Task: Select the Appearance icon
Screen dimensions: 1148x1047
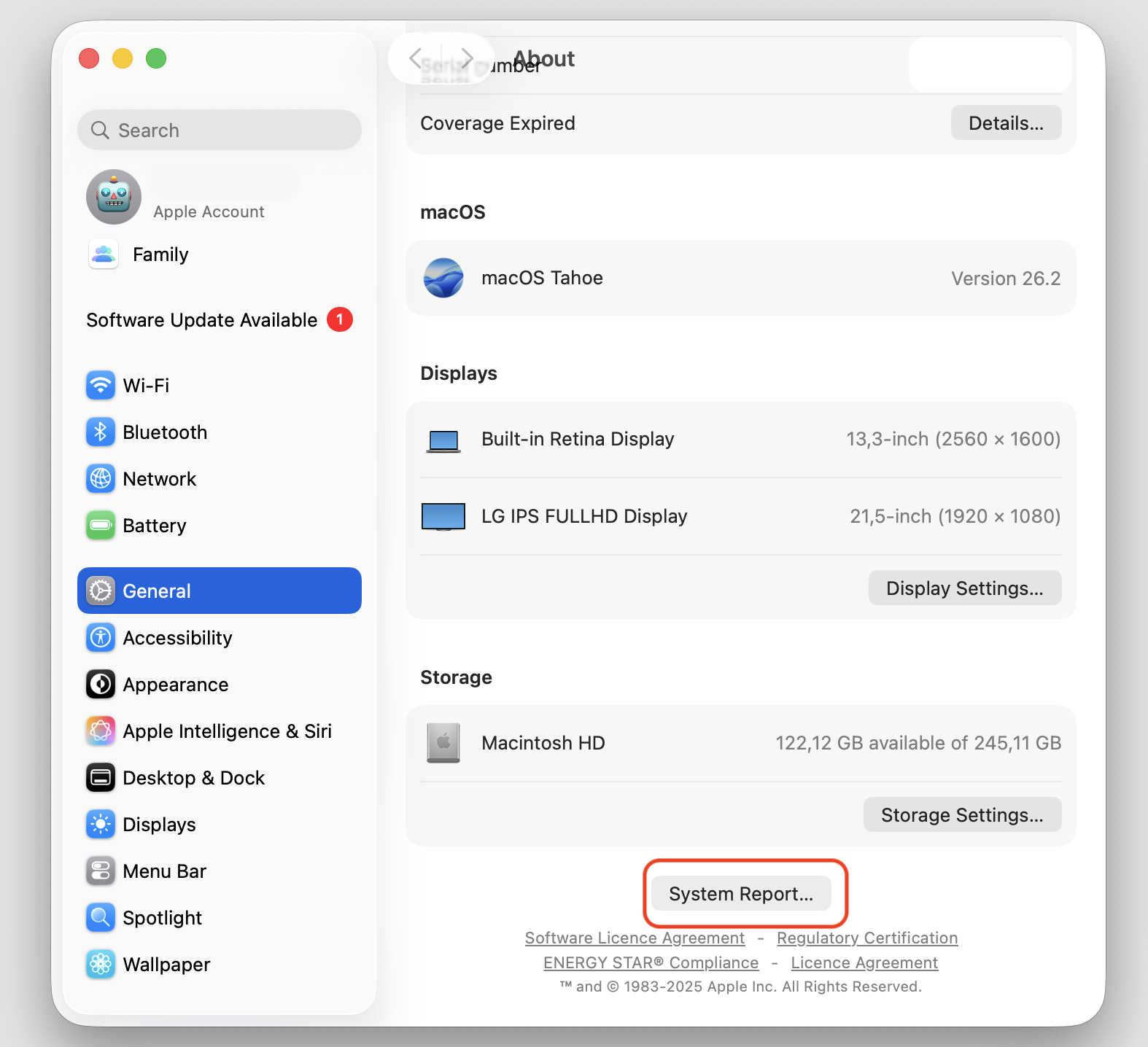Action: pyautogui.click(x=101, y=684)
